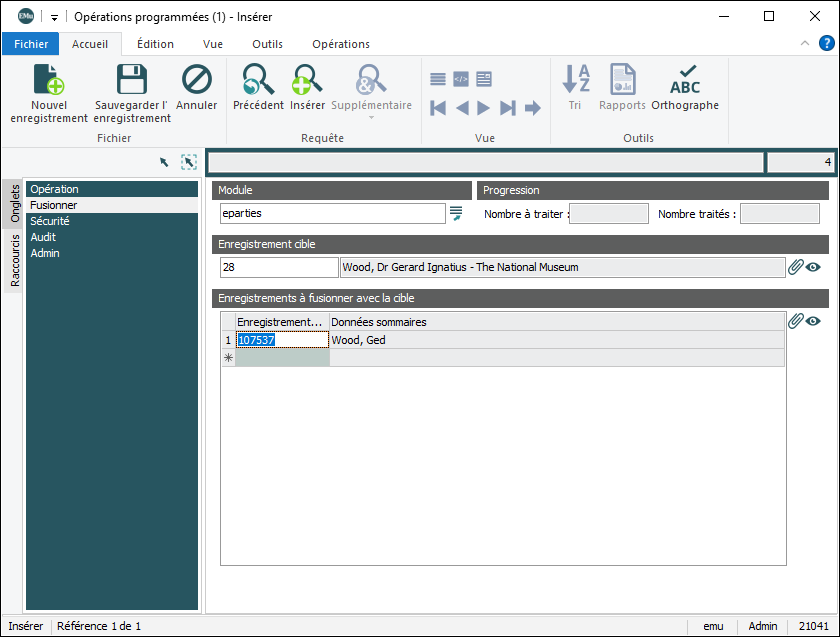Click the Précédent search icon
Viewport: 840px width, 637px height.
point(258,80)
